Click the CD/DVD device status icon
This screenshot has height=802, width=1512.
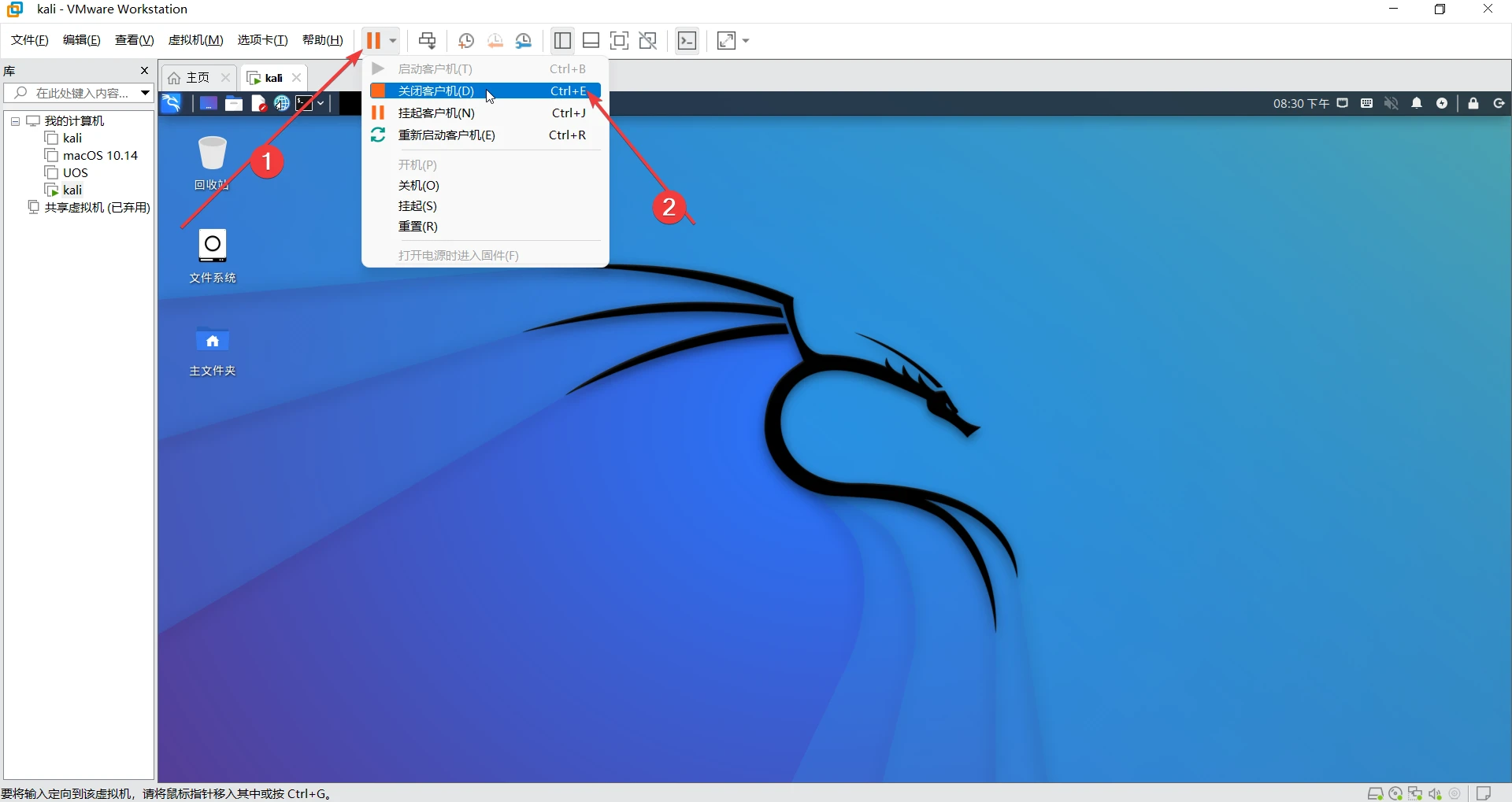[x=1395, y=793]
